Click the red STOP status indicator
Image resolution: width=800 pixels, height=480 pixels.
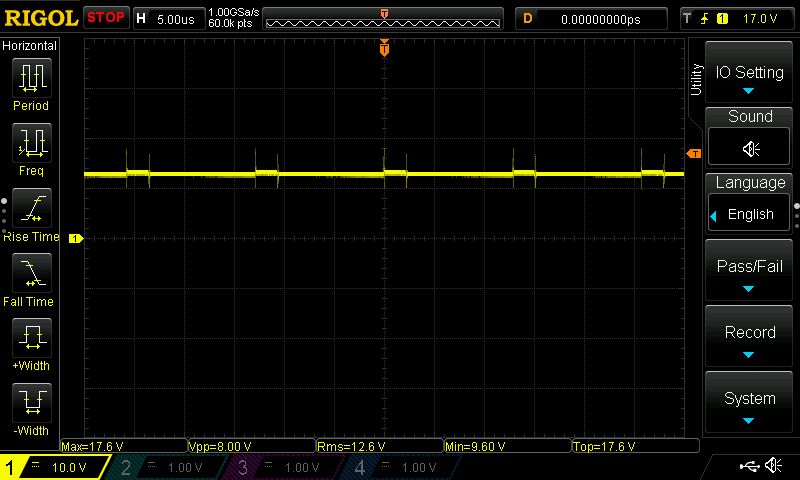coord(106,18)
